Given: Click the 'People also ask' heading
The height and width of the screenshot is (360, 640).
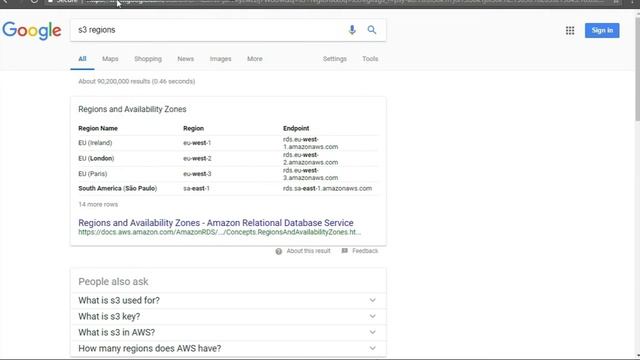Looking at the screenshot, I should pyautogui.click(x=113, y=282).
